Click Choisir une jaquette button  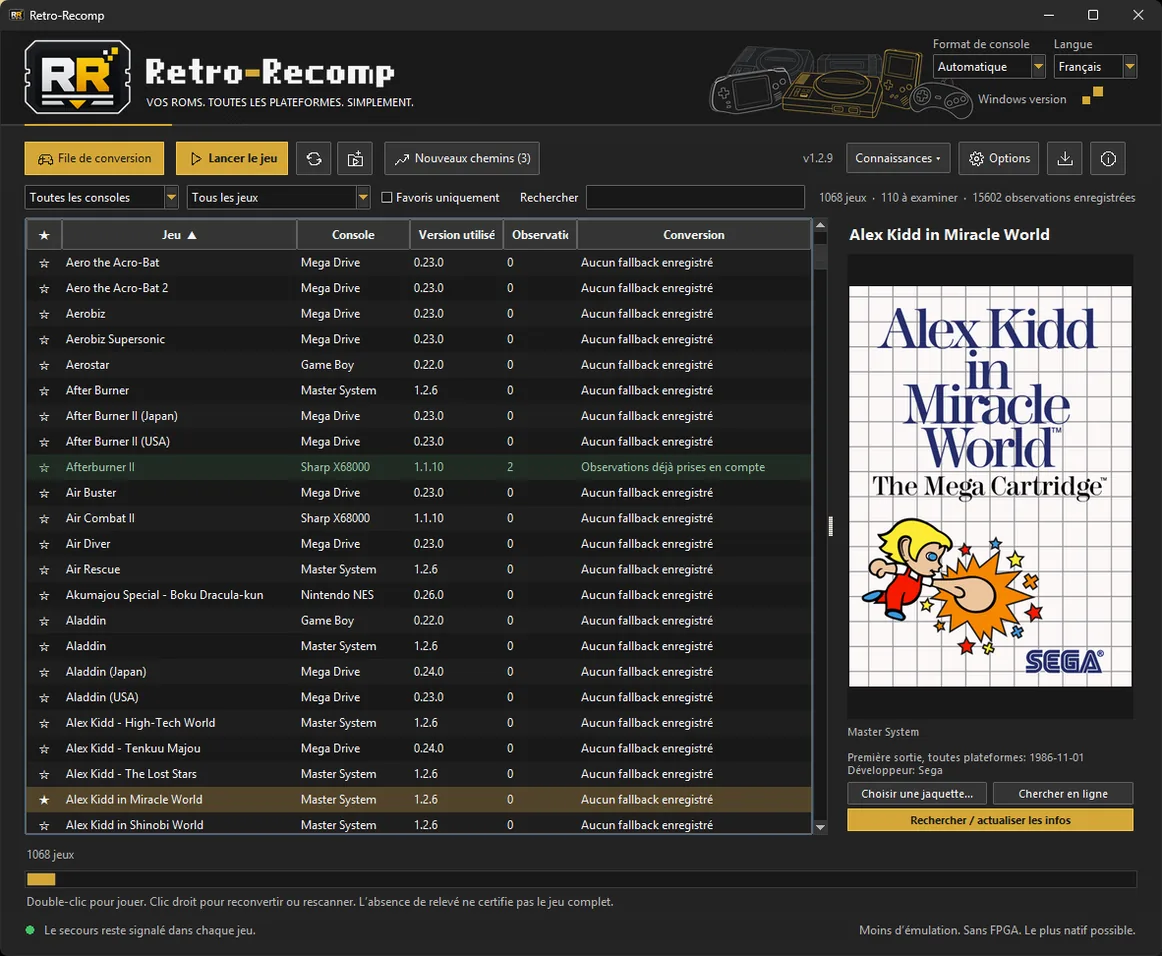[917, 794]
